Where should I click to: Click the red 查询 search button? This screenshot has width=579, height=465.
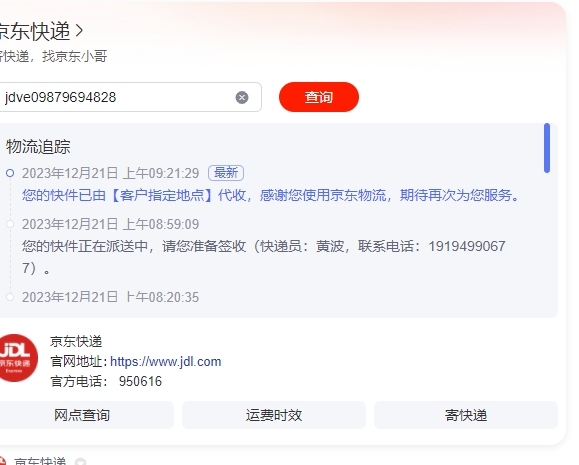(x=319, y=97)
